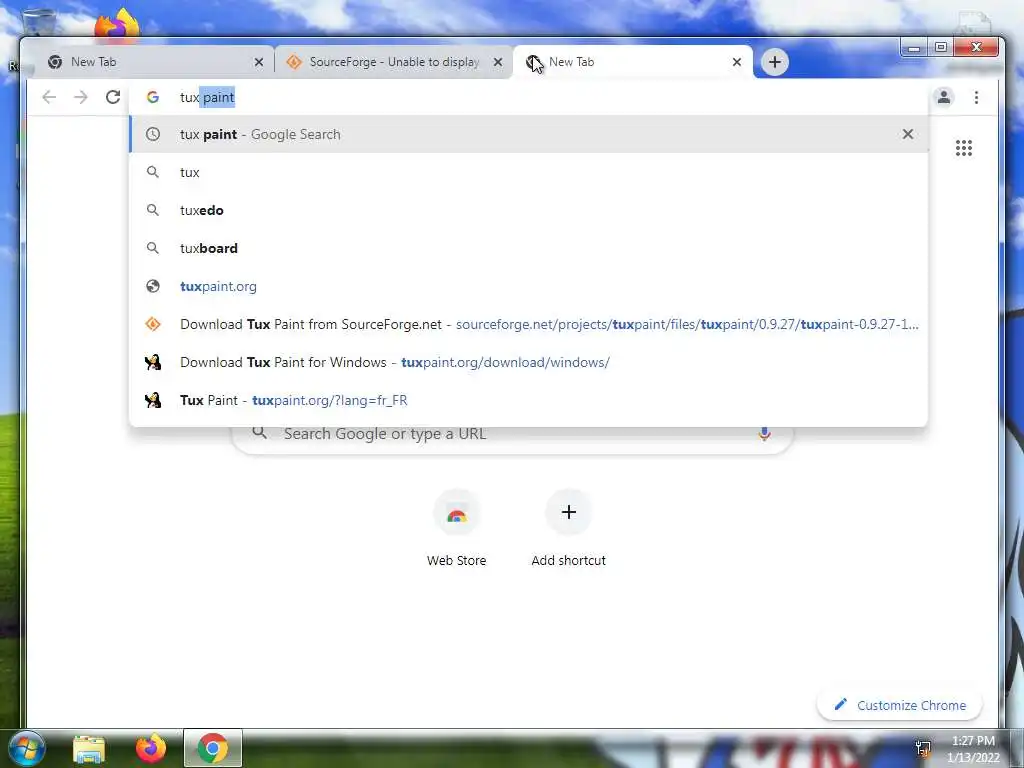The width and height of the screenshot is (1024, 768).
Task: Click the clock icon of tux paint suggestion
Action: (153, 134)
